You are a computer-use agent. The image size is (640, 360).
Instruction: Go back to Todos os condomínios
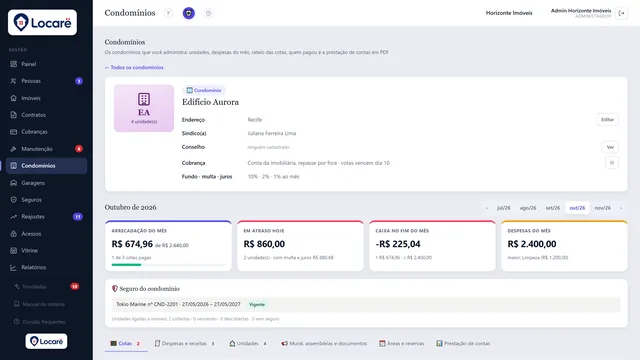click(x=134, y=67)
